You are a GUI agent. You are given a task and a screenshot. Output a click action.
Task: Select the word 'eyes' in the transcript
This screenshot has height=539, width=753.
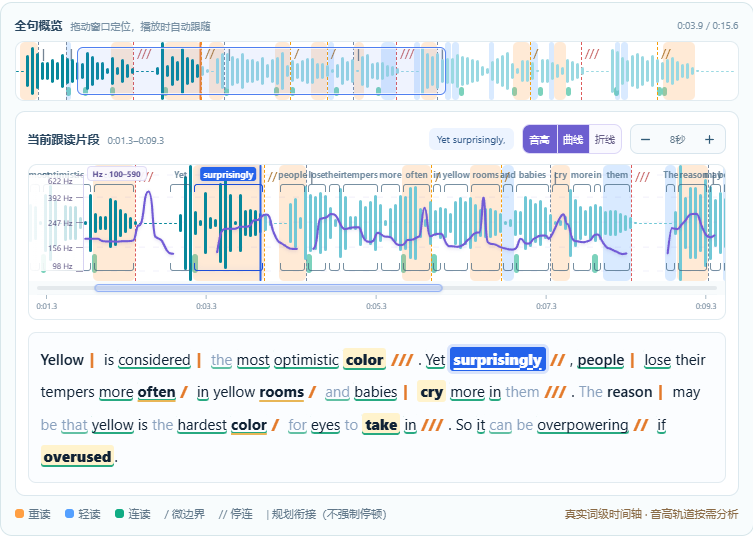click(x=326, y=425)
